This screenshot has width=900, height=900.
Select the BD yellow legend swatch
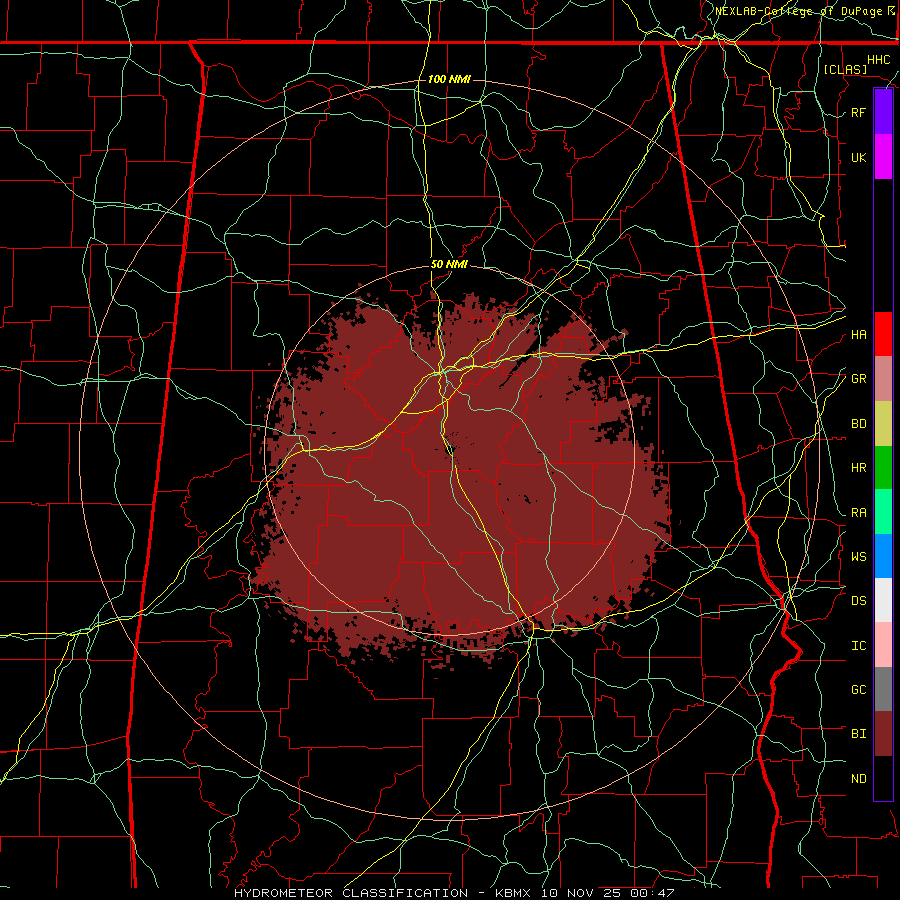click(x=883, y=424)
